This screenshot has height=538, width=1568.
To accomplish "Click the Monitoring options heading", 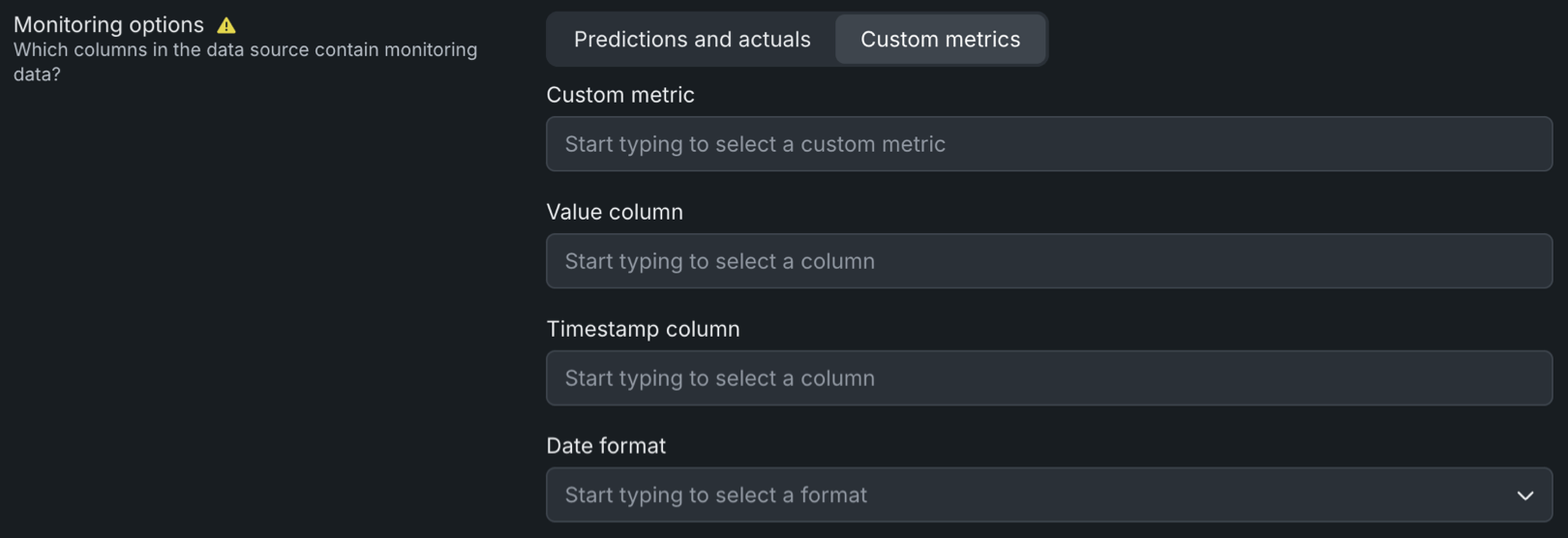I will coord(108,25).
